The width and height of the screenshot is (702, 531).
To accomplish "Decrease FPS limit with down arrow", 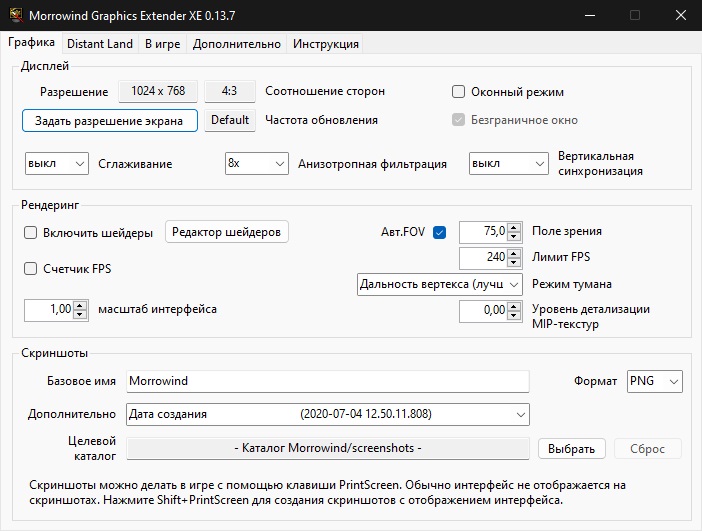I will tap(514, 263).
